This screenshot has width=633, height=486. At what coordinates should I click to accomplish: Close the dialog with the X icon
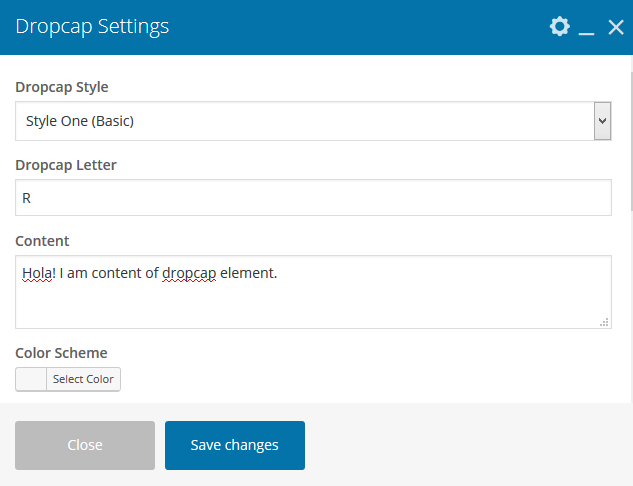point(616,27)
